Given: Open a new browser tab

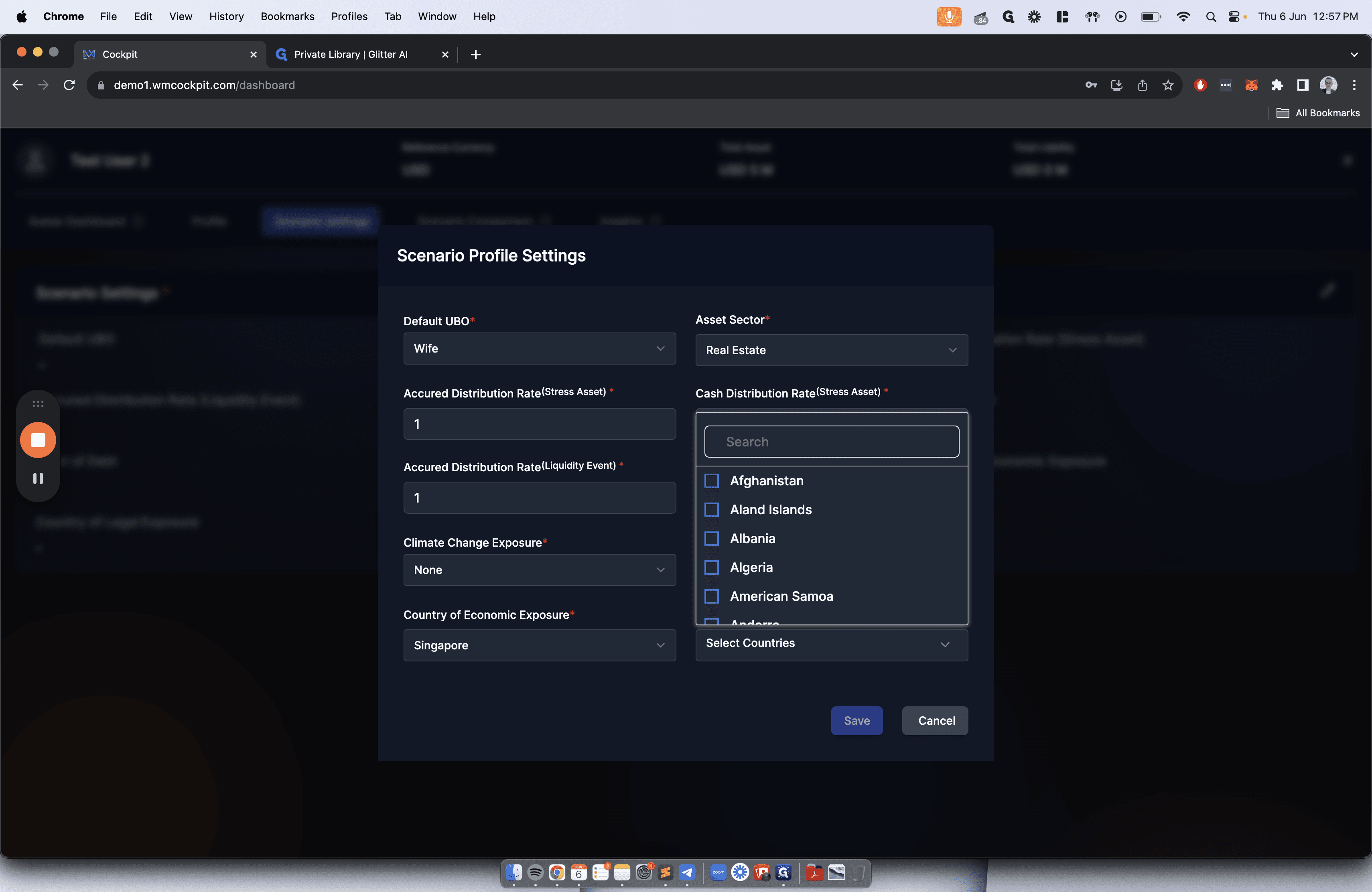Looking at the screenshot, I should click(476, 54).
